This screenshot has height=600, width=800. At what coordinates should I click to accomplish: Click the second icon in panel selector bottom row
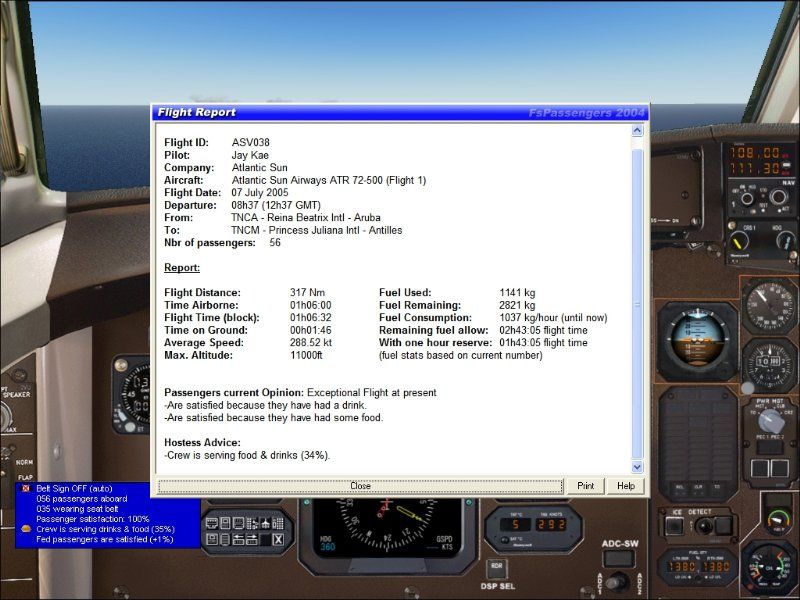pyautogui.click(x=225, y=539)
